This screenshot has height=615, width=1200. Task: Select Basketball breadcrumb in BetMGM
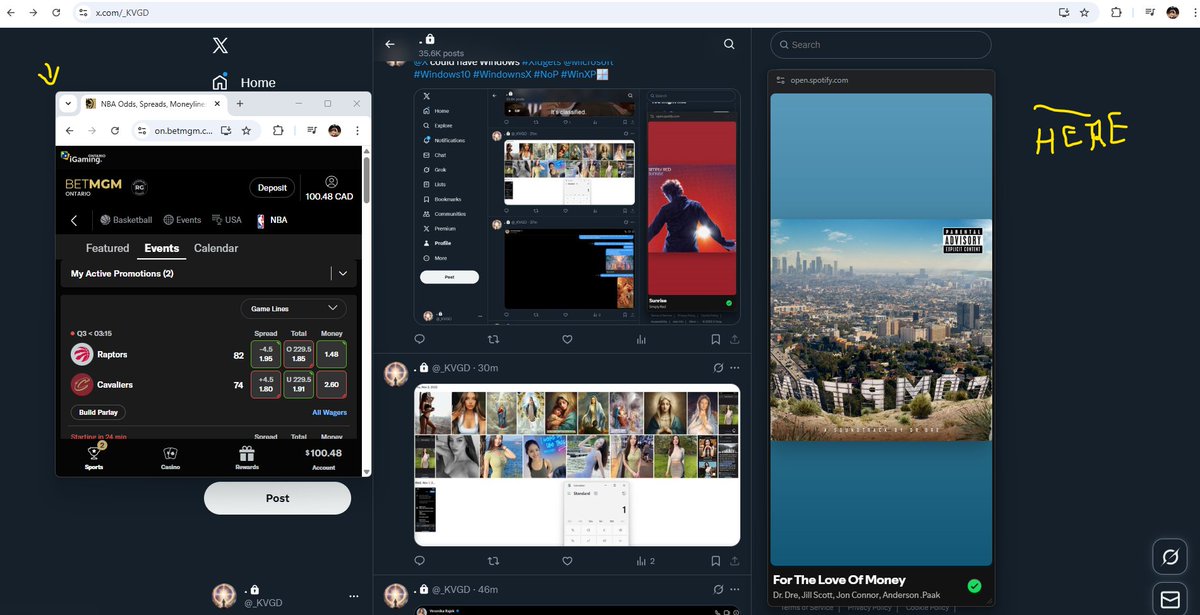click(x=126, y=220)
